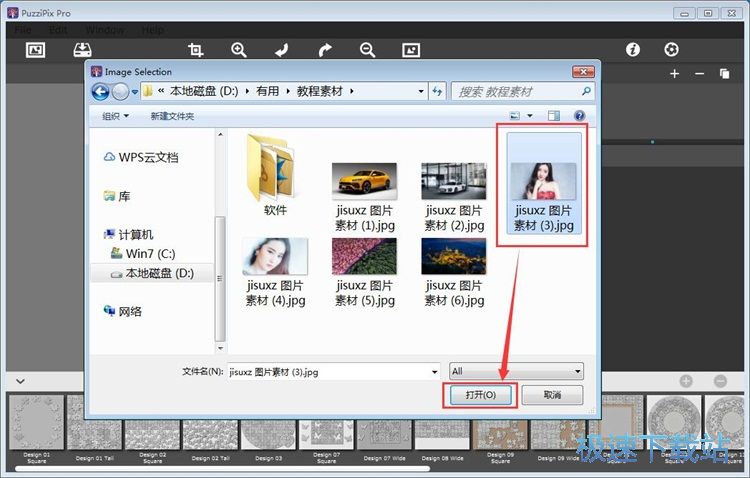Viewport: 750px width, 478px height.
Task: Select WPS云文档 in navigation pane
Action: [x=148, y=157]
